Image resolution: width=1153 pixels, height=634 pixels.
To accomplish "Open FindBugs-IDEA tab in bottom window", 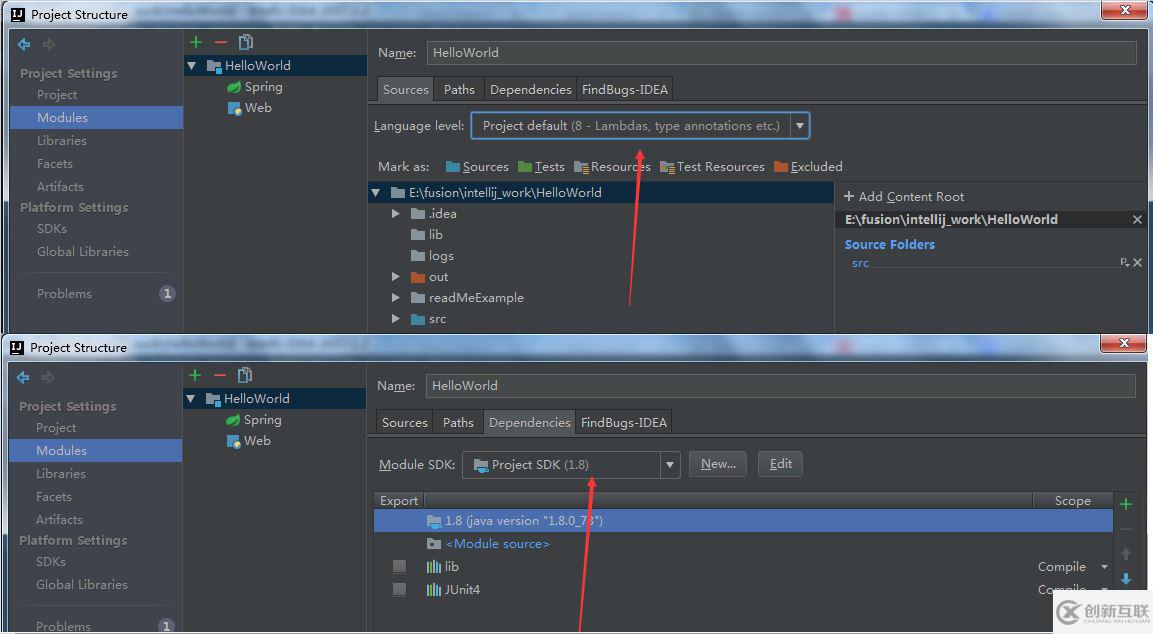I will coord(624,422).
